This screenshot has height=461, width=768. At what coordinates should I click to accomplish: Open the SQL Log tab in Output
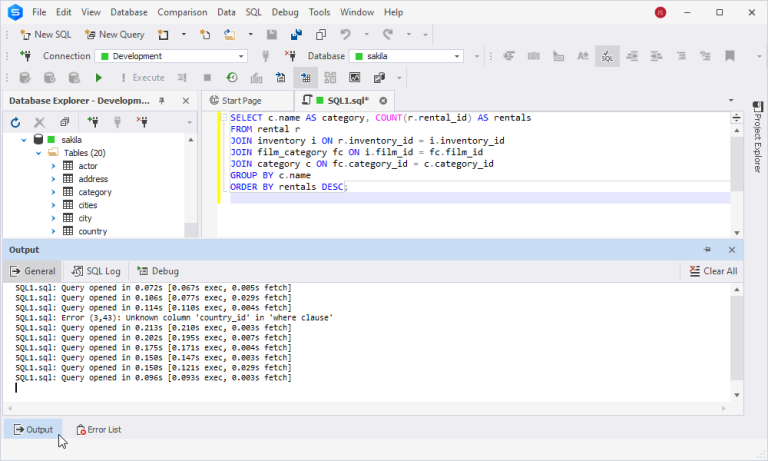(96, 271)
